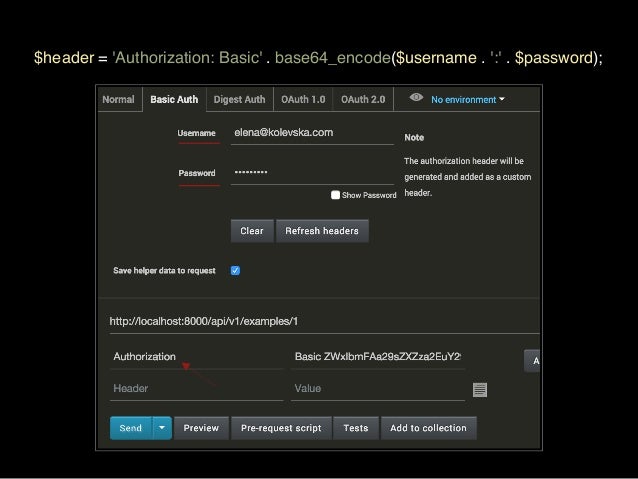Open the Digest Auth tab
The width and height of the screenshot is (638, 479).
[x=239, y=99]
